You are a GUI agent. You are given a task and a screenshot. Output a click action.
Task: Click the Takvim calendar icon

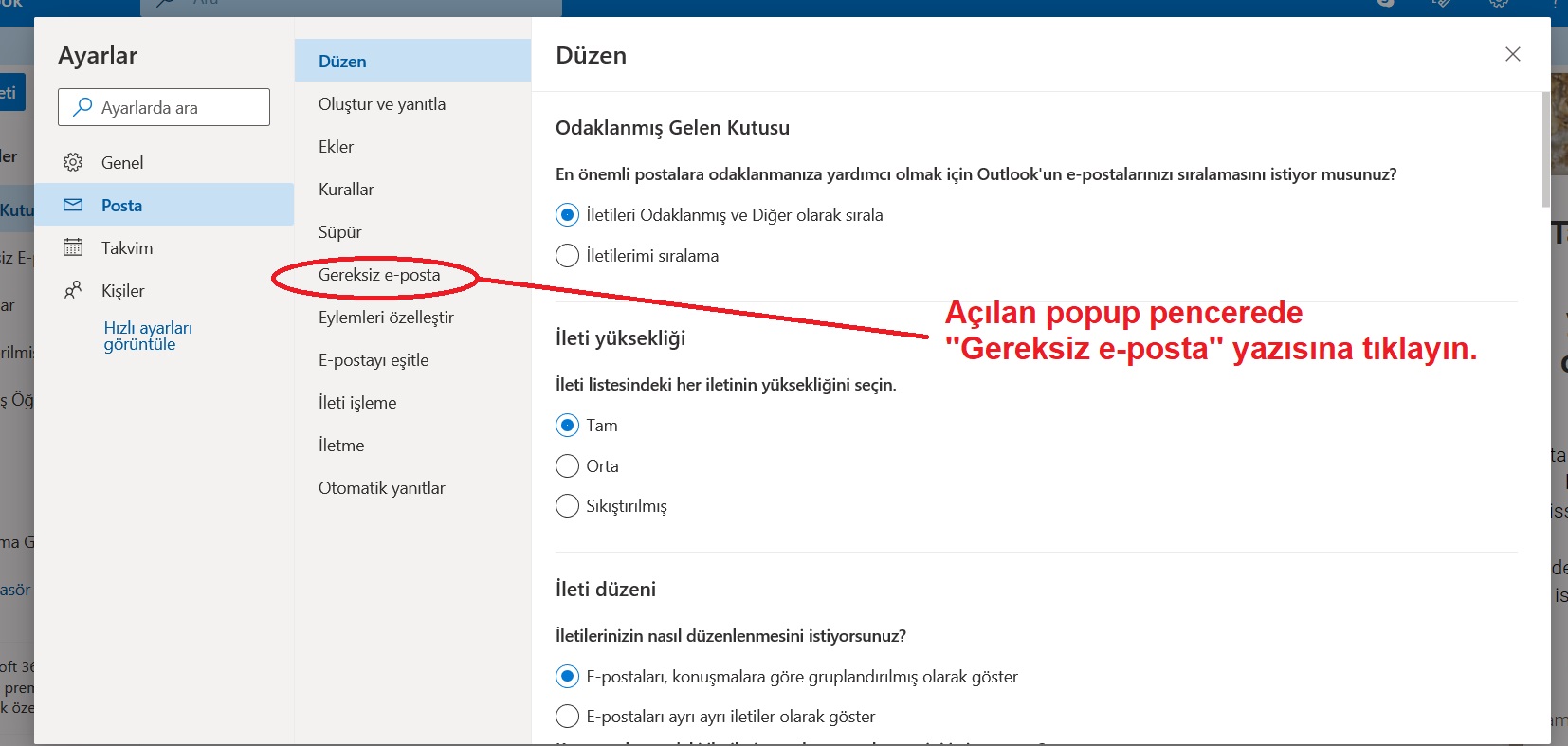pos(73,247)
